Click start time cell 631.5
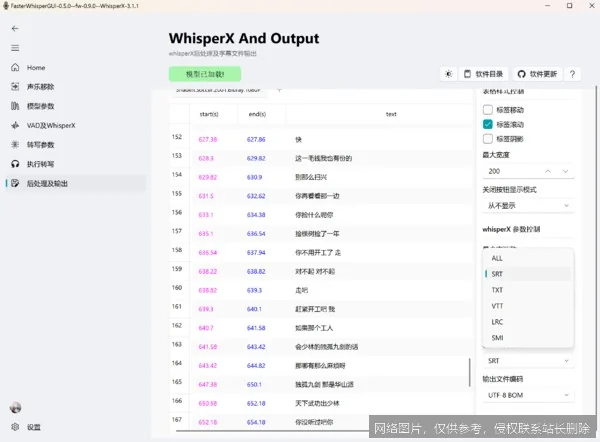Image resolution: width=600 pixels, height=442 pixels. point(206,196)
